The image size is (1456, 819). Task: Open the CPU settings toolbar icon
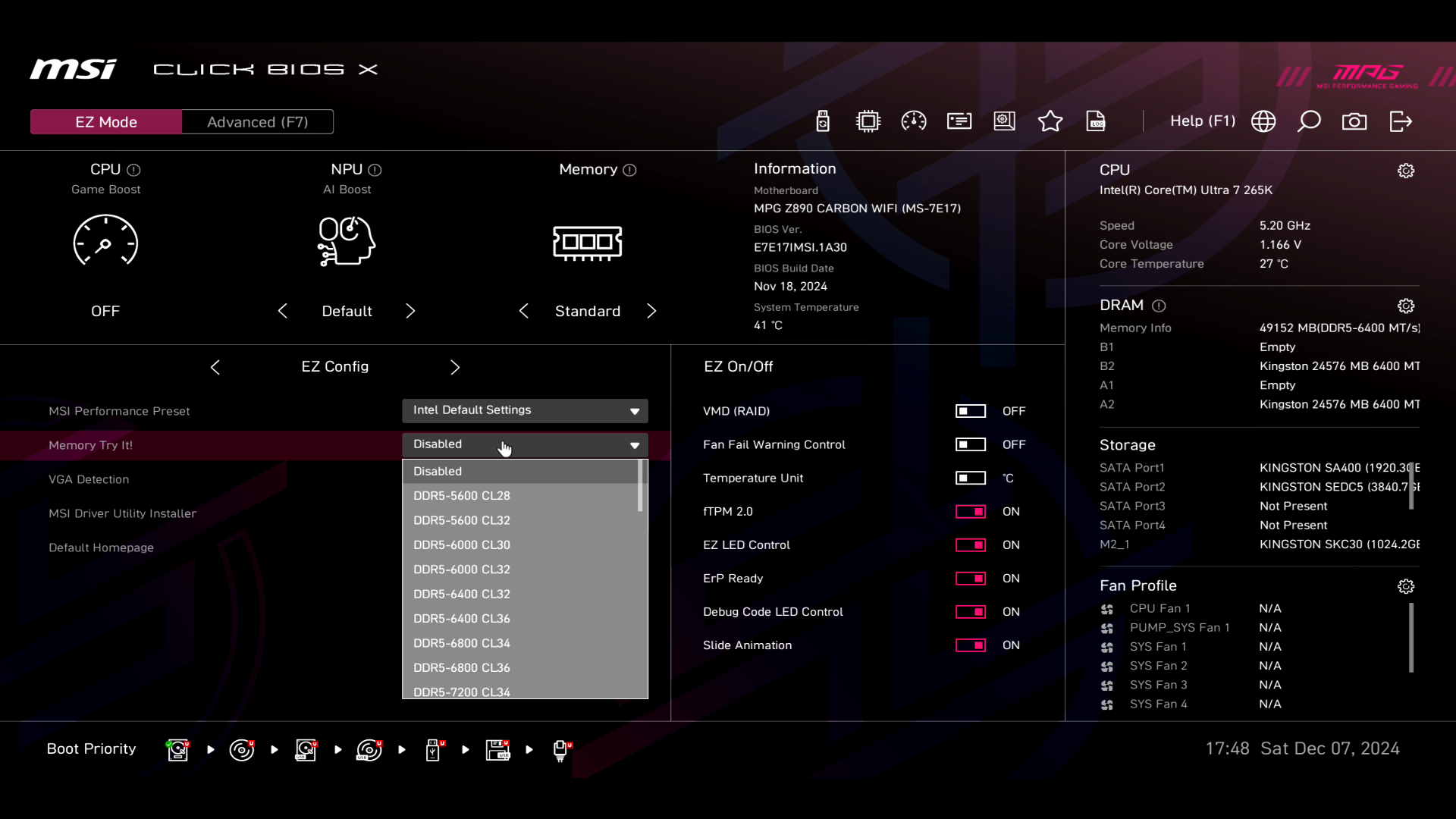(868, 121)
